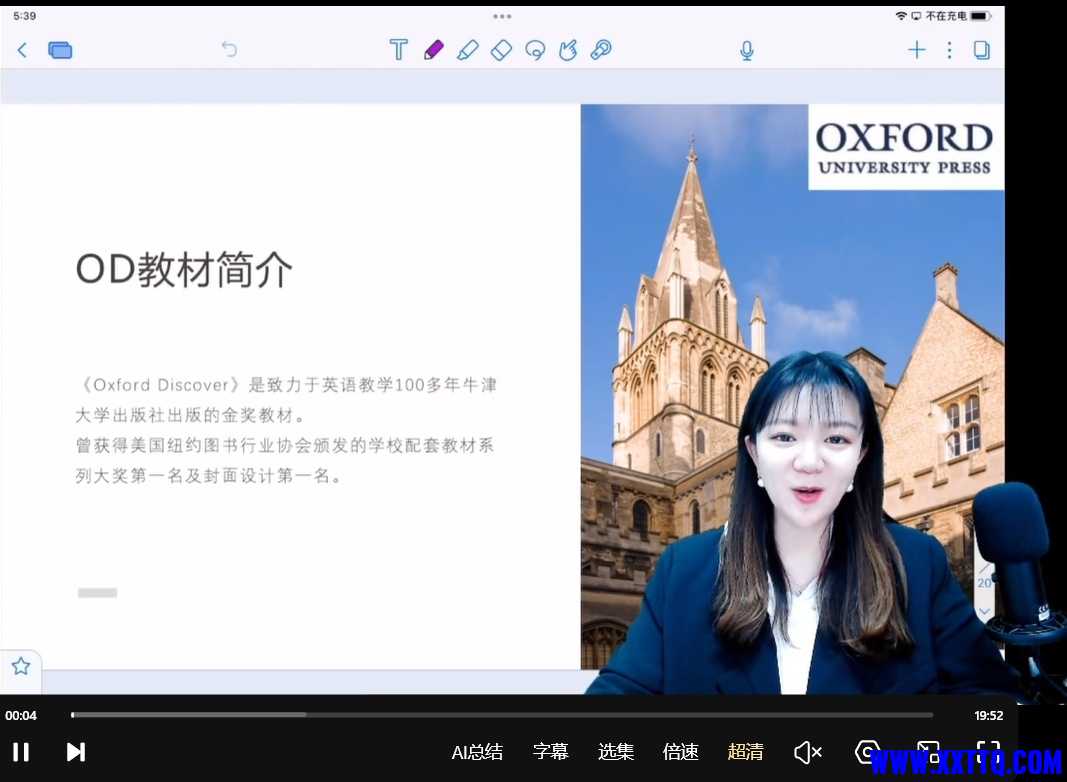Open the three-dot more options menu

click(949, 50)
